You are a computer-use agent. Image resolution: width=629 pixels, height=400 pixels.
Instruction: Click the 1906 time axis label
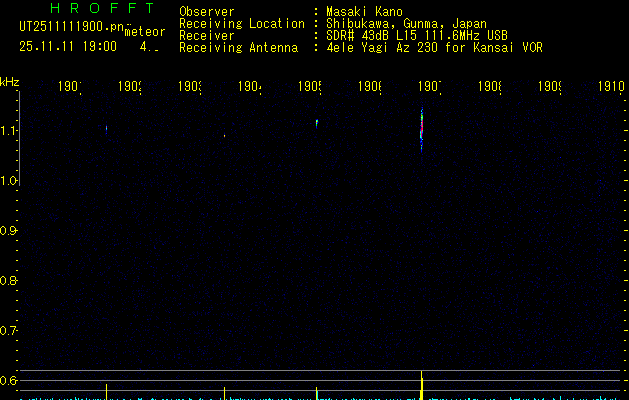click(x=370, y=87)
